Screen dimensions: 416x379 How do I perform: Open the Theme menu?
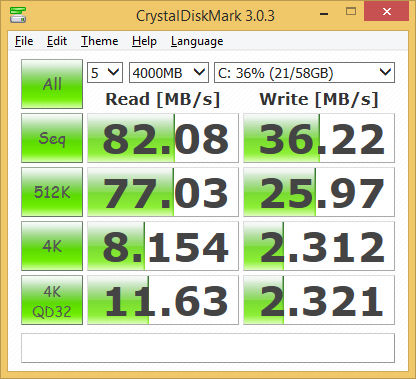click(100, 41)
